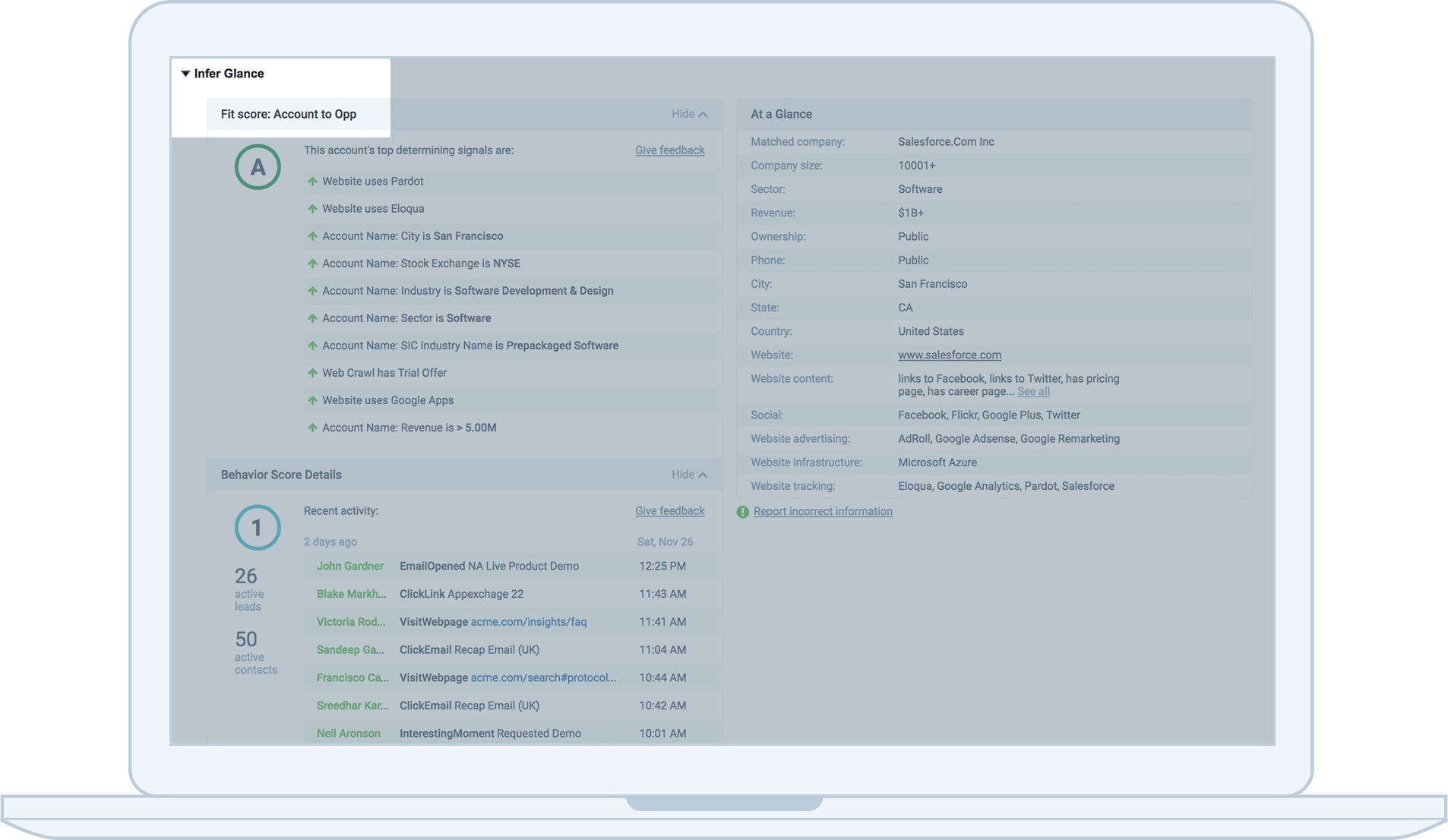This screenshot has height=840, width=1448.
Task: Click Country value United States
Action: pyautogui.click(x=931, y=331)
